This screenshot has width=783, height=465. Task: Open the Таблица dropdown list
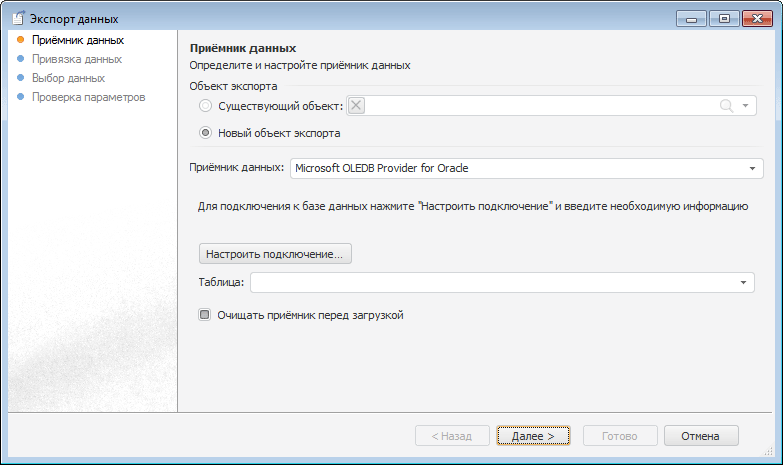(744, 283)
